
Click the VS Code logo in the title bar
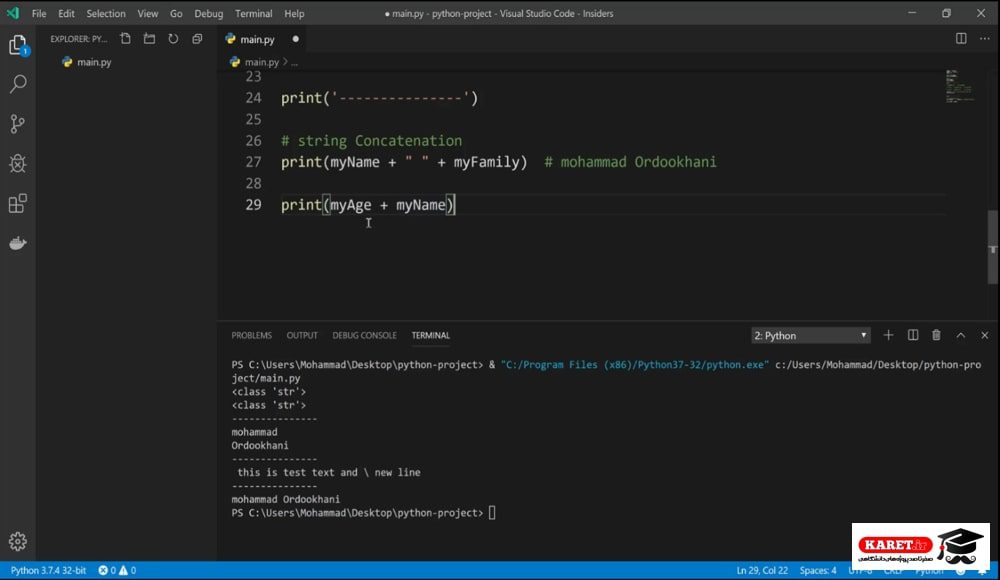tap(13, 13)
